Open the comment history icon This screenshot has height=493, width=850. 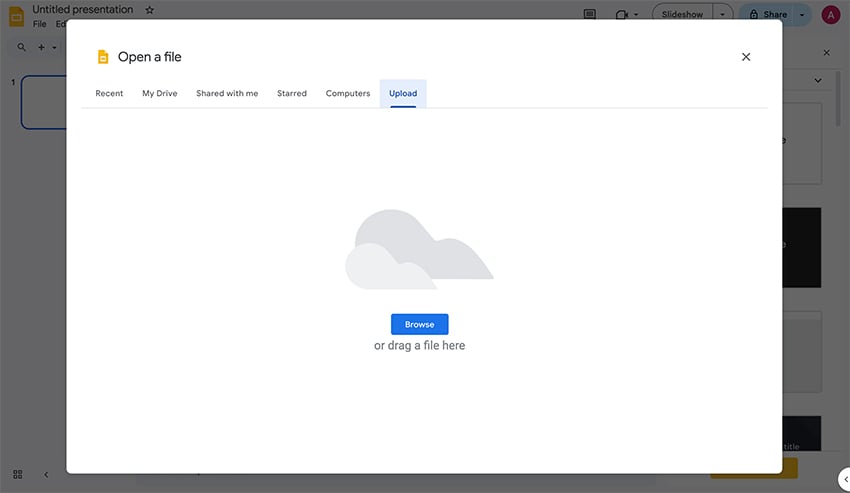point(590,15)
